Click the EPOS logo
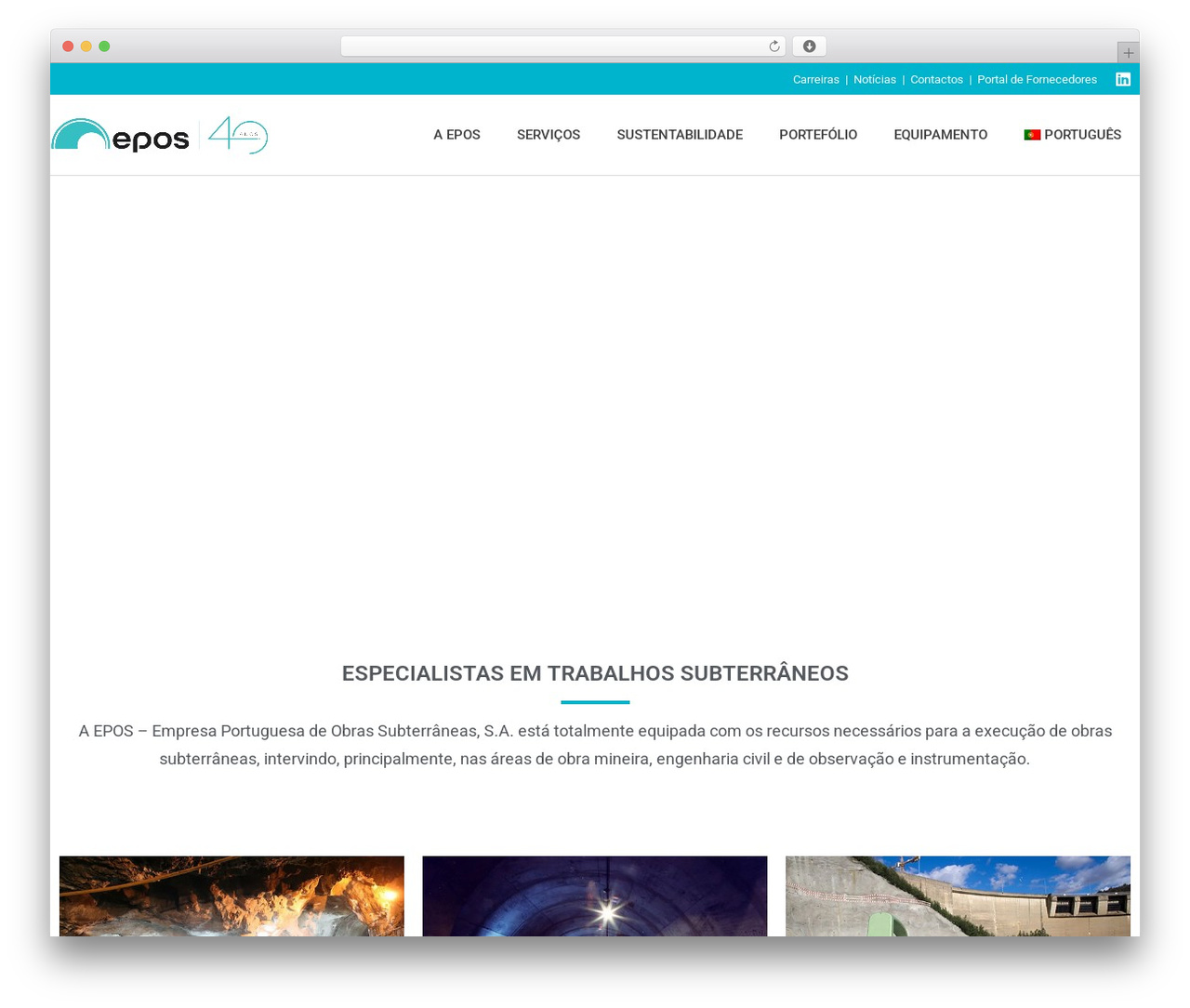 click(120, 135)
